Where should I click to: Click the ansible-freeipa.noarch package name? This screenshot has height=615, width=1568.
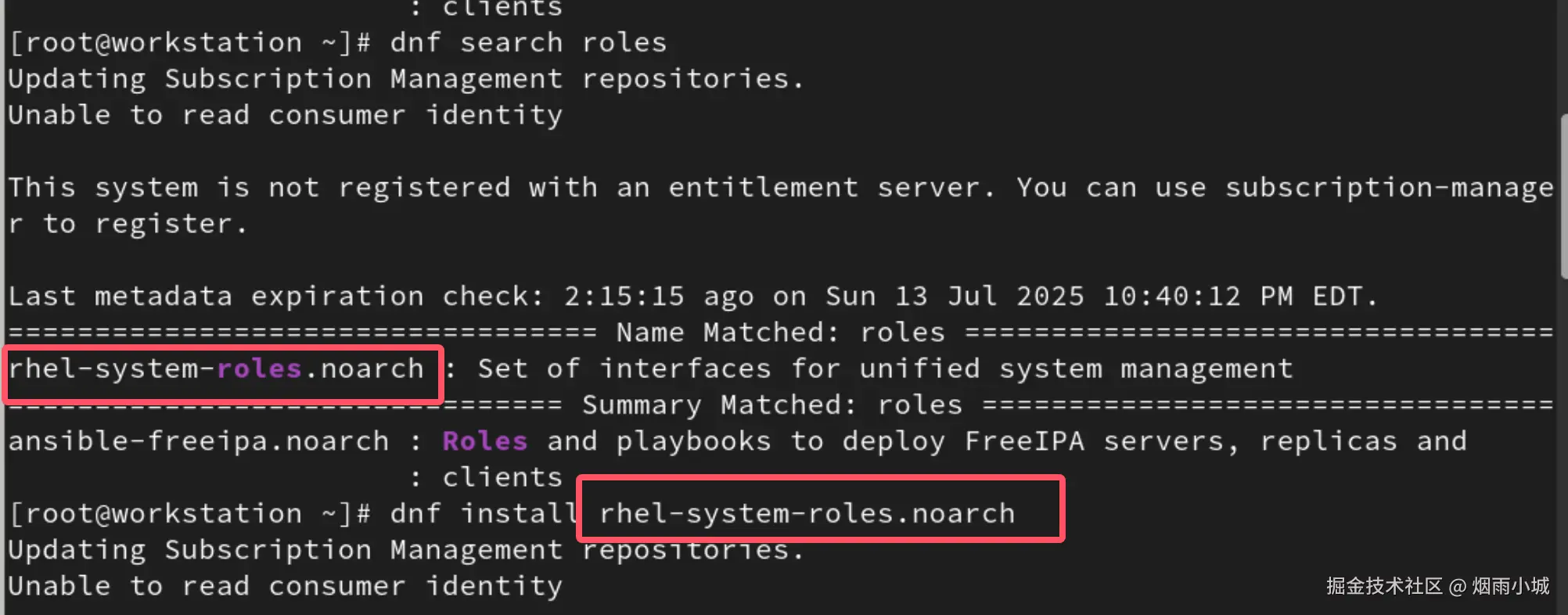pyautogui.click(x=198, y=441)
